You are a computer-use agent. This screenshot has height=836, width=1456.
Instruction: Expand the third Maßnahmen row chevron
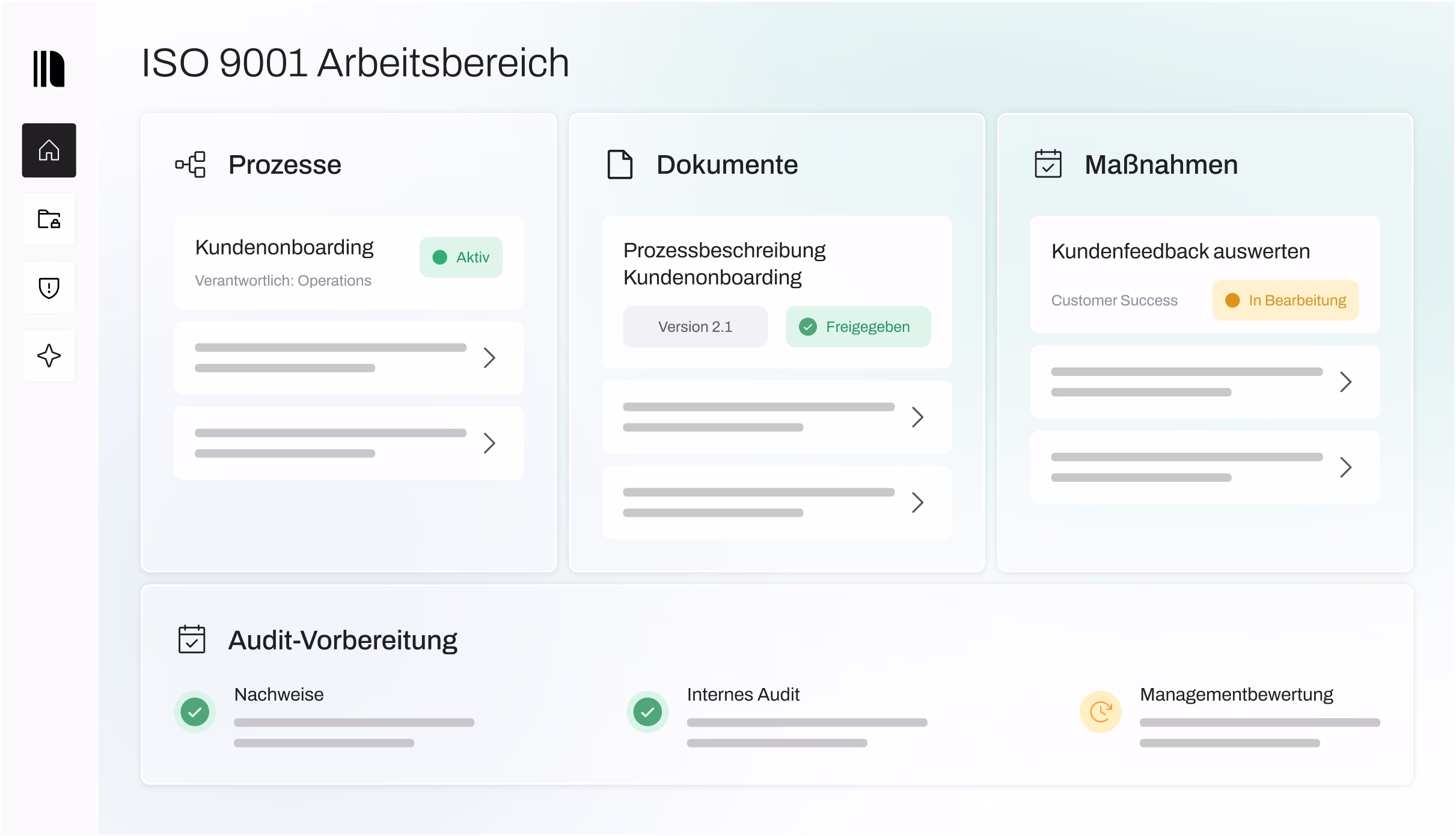(x=1346, y=467)
